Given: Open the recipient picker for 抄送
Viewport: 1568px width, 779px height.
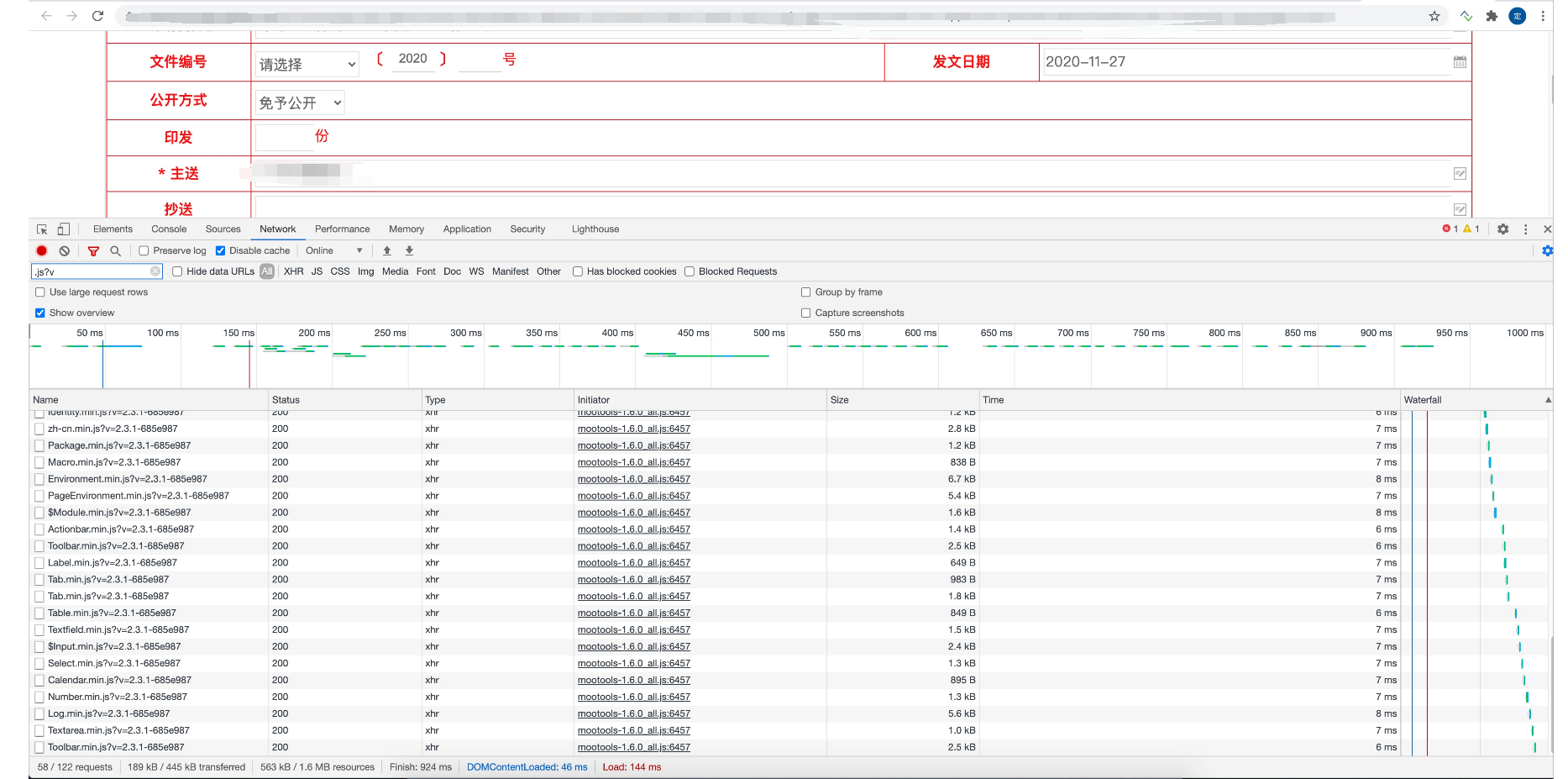Looking at the screenshot, I should click(1460, 209).
